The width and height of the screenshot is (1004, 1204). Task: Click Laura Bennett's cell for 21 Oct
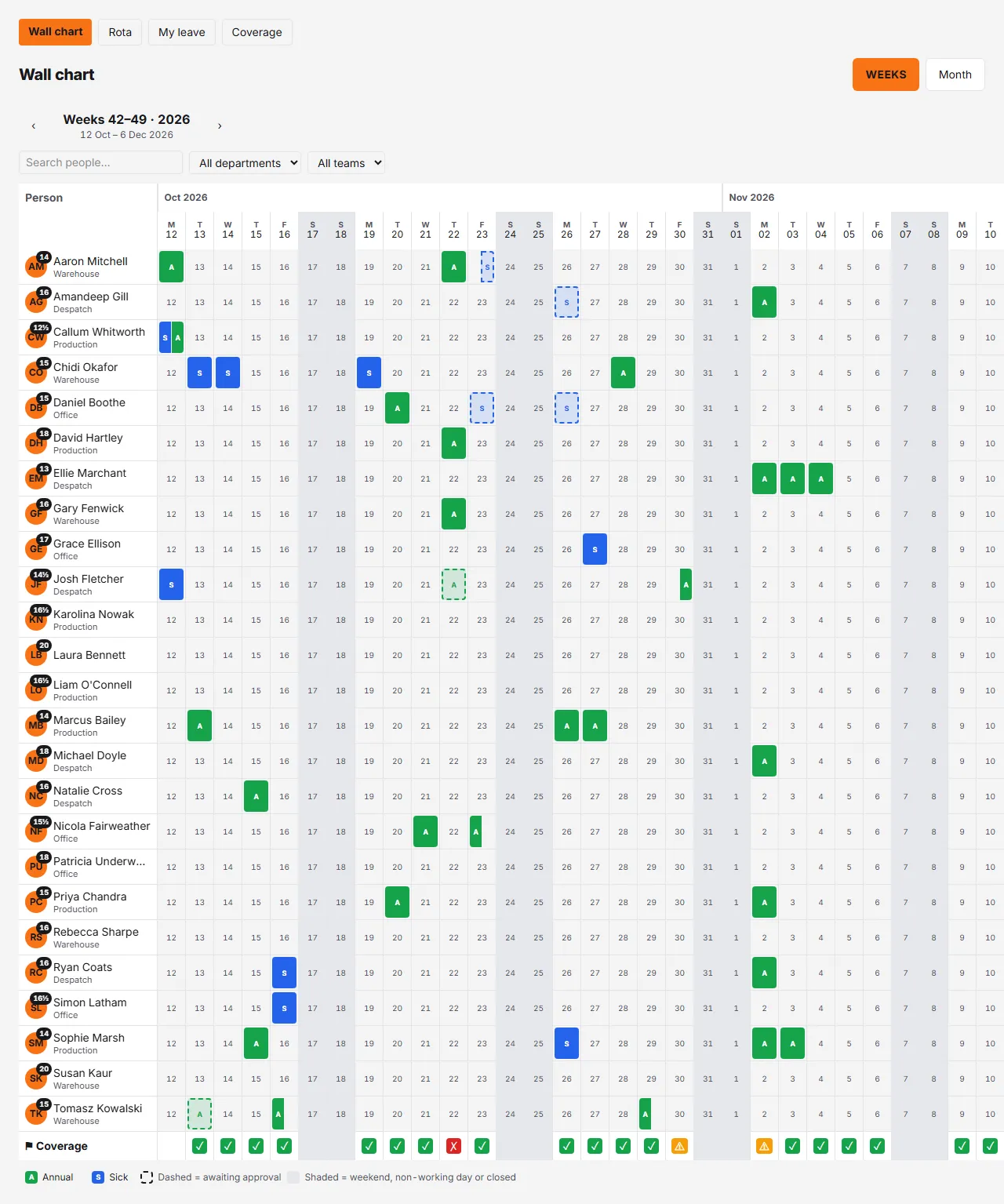425,655
